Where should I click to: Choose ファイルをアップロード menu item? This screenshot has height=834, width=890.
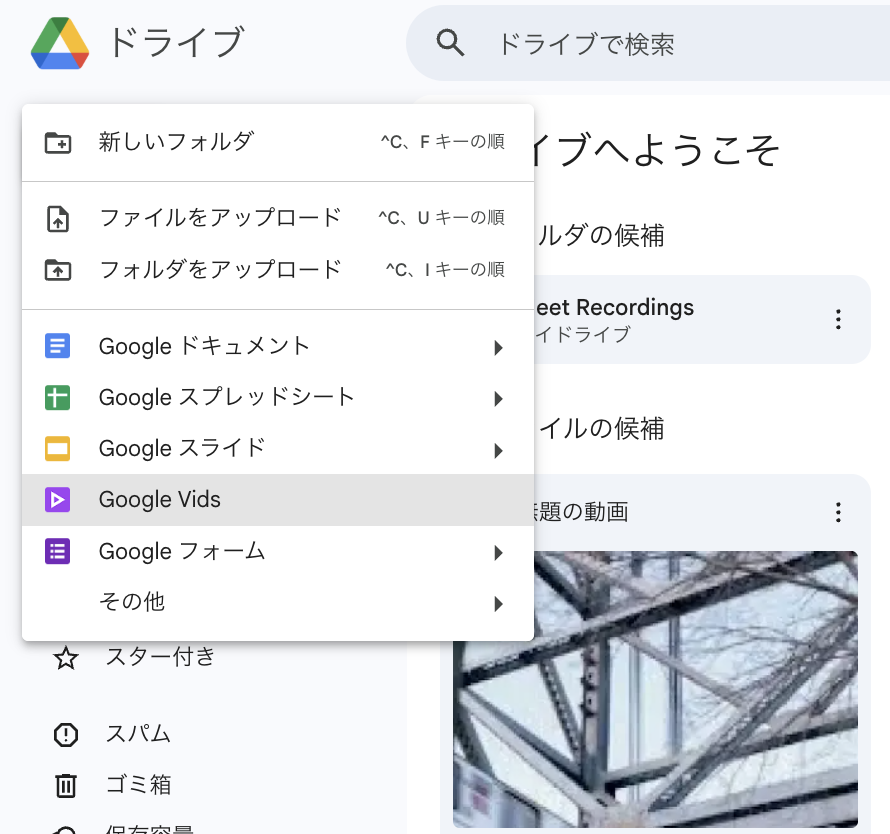[220, 218]
